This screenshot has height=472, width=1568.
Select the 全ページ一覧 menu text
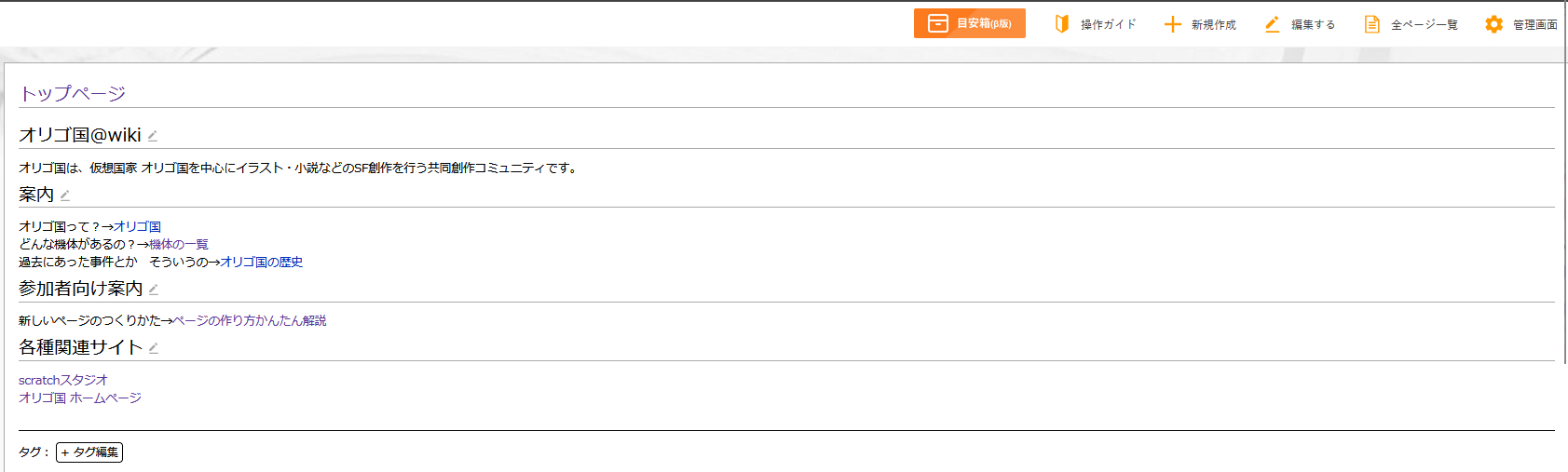[1425, 25]
